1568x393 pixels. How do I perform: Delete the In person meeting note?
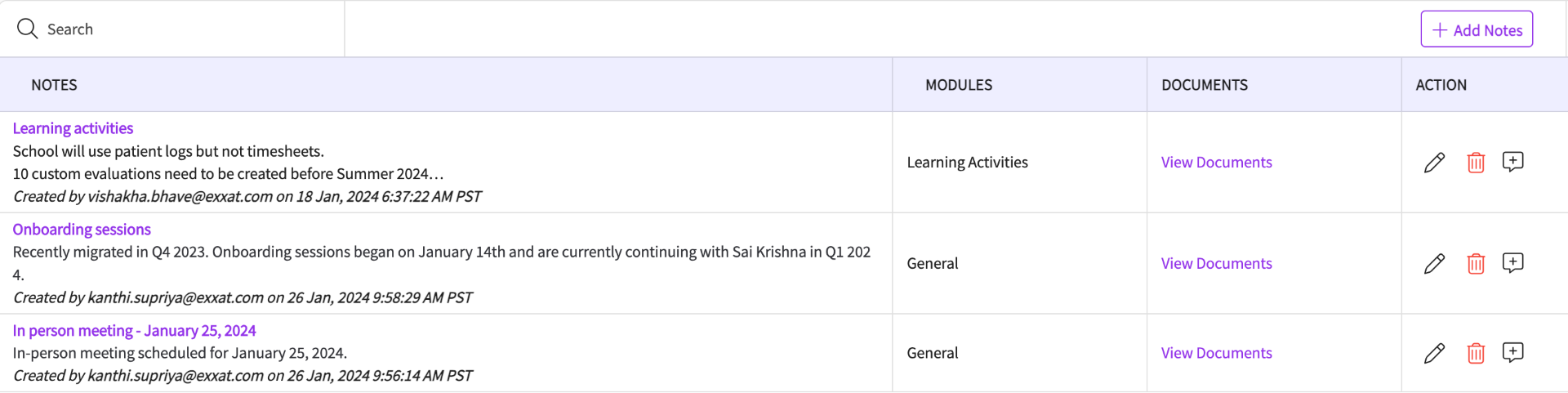pos(1476,353)
